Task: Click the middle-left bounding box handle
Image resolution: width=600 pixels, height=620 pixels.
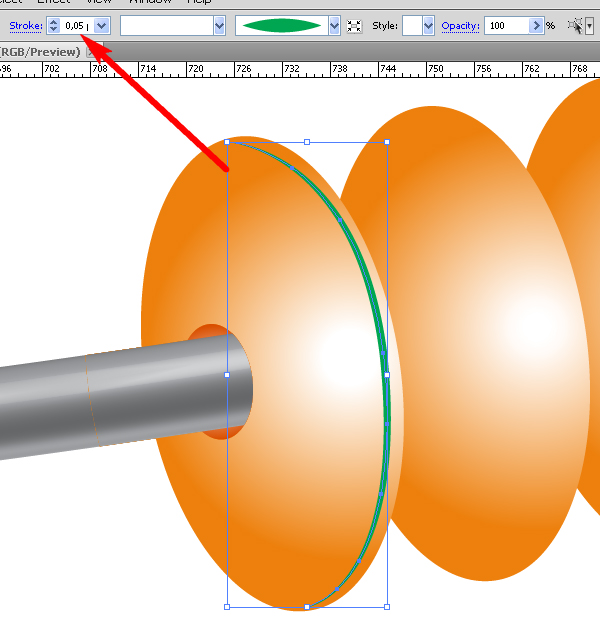Action: 227,375
